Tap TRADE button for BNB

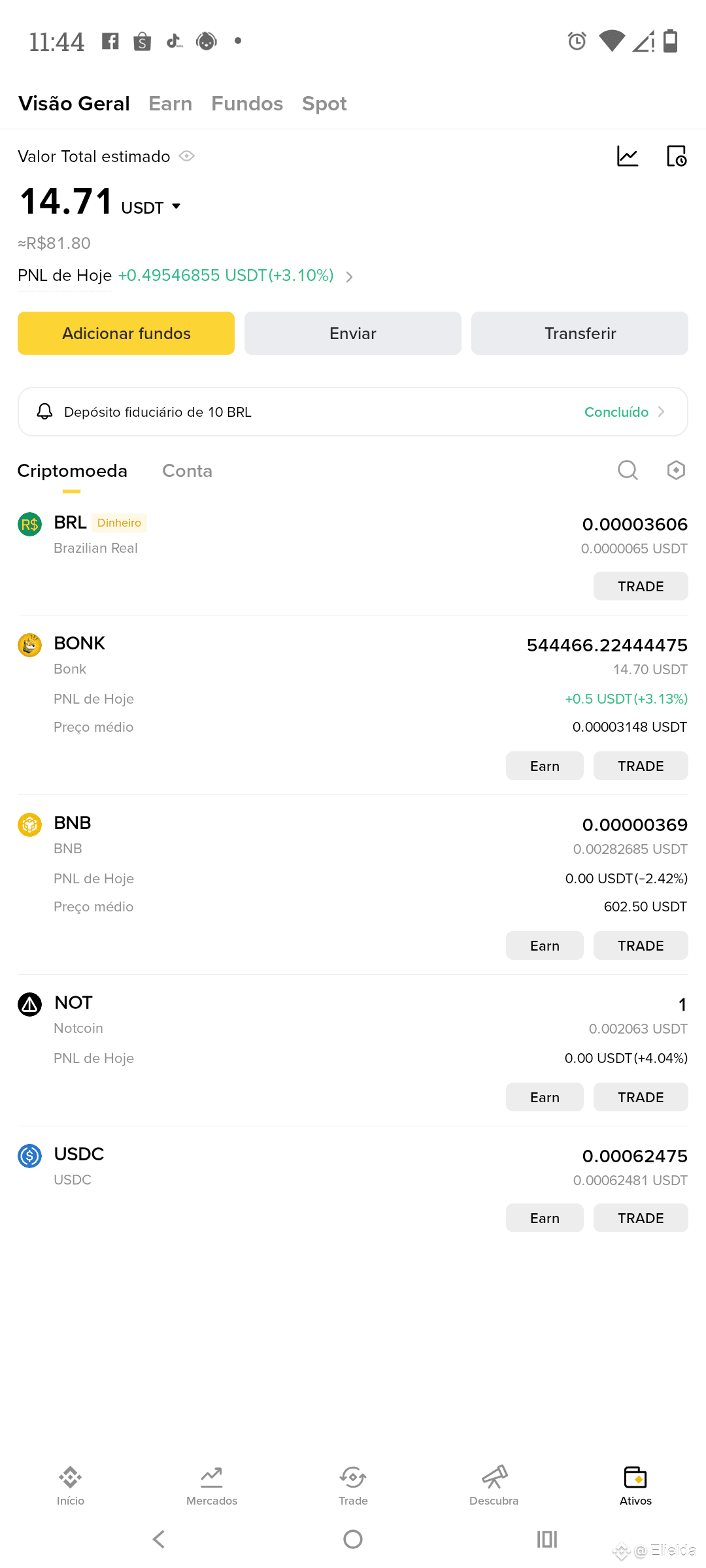pos(641,945)
